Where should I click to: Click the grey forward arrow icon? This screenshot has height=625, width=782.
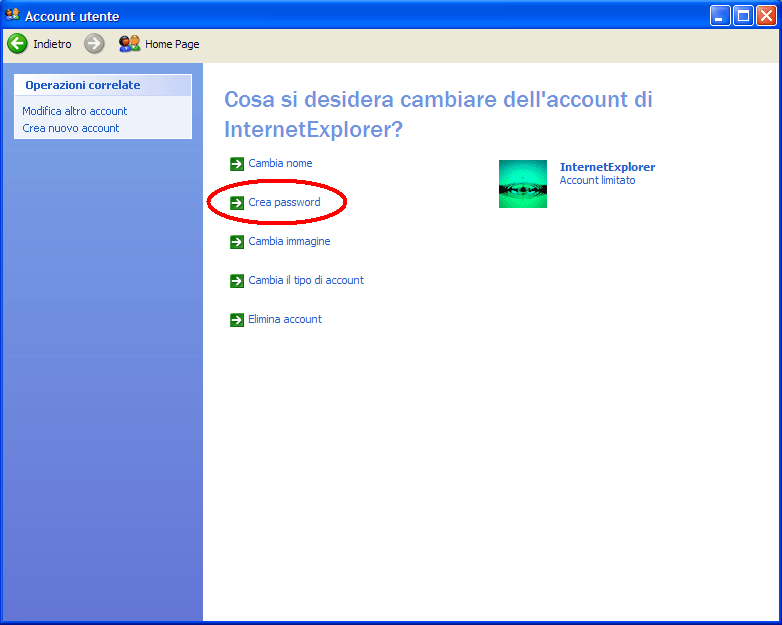(x=94, y=44)
